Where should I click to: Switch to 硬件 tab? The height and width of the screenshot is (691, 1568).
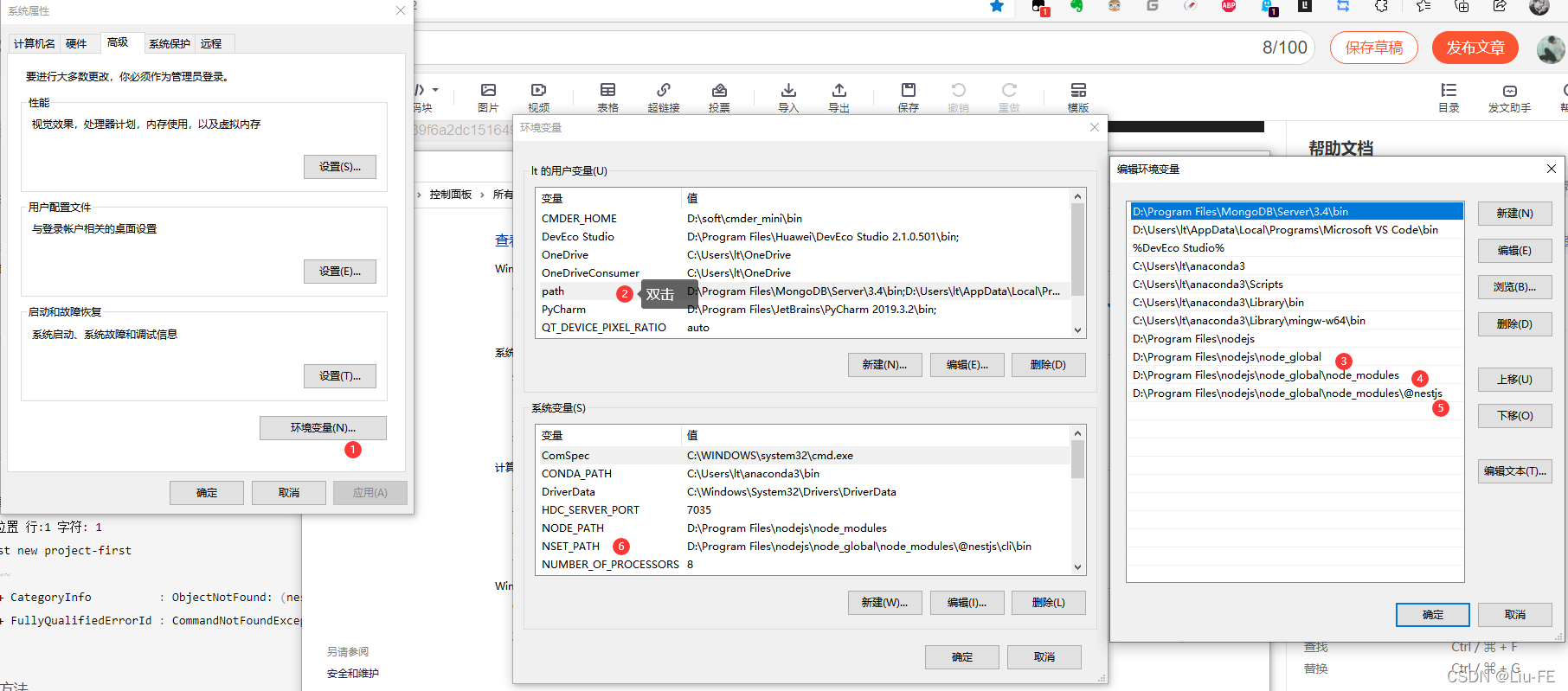76,44
